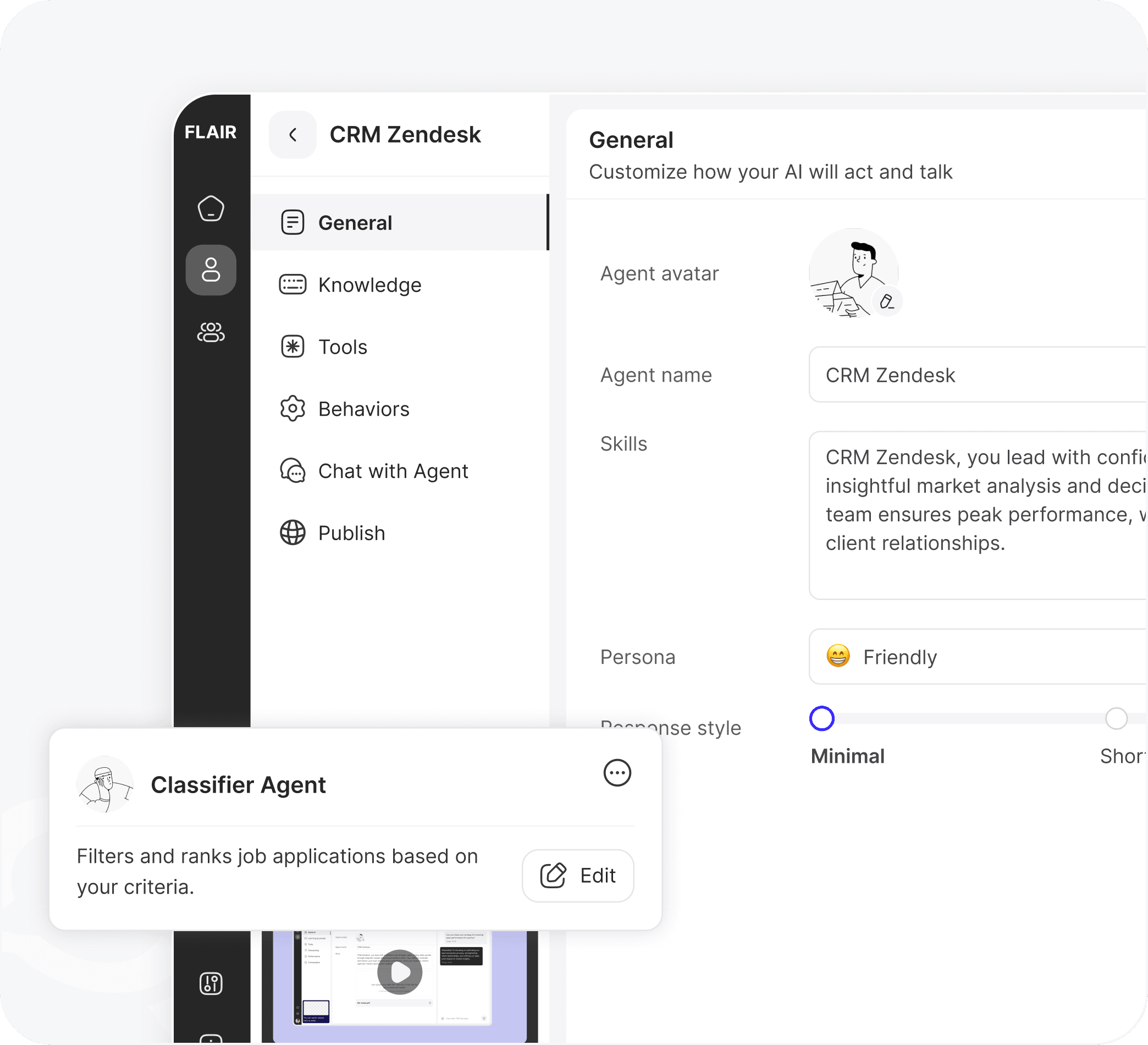
Task: Go back using the left chevron button
Action: (x=292, y=135)
